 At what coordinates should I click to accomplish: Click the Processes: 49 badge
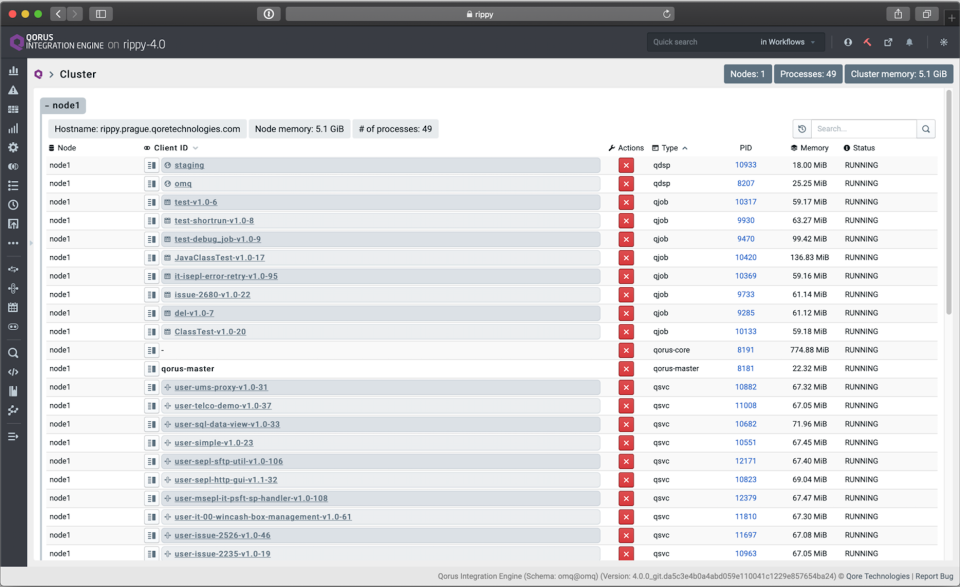[808, 74]
